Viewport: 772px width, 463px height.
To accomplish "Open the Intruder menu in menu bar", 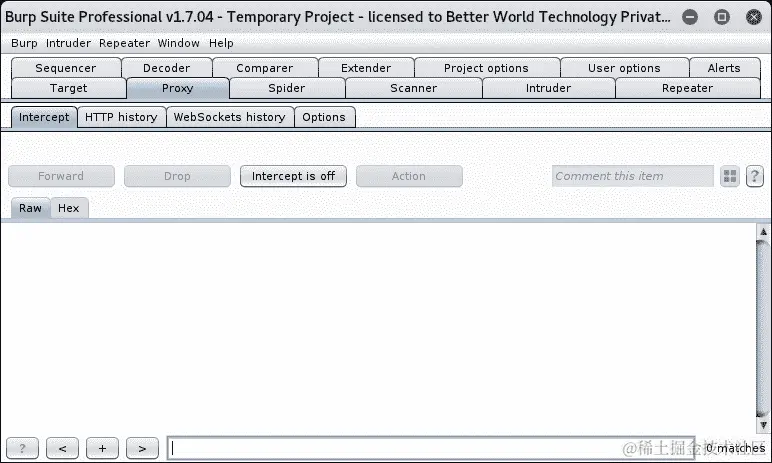I will click(x=68, y=43).
